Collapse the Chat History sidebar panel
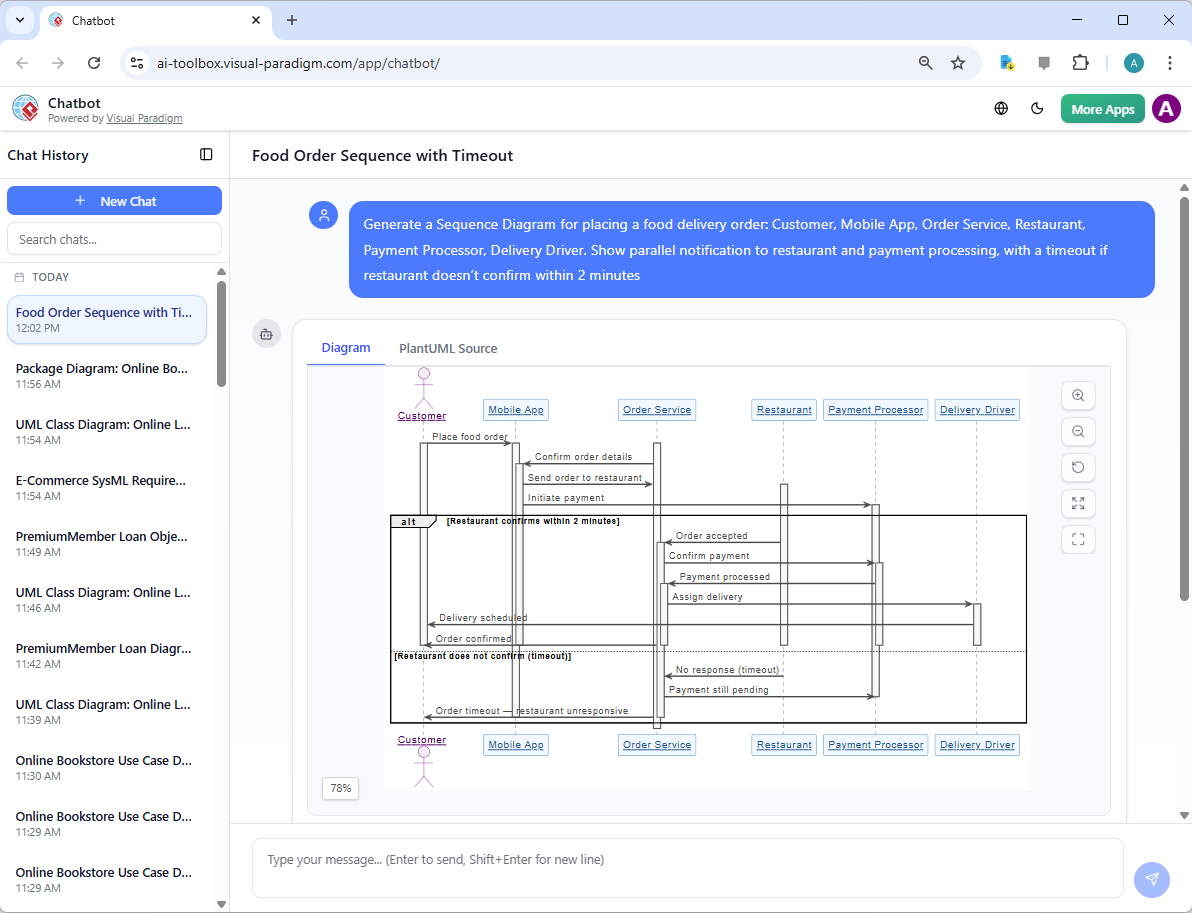 click(x=206, y=155)
